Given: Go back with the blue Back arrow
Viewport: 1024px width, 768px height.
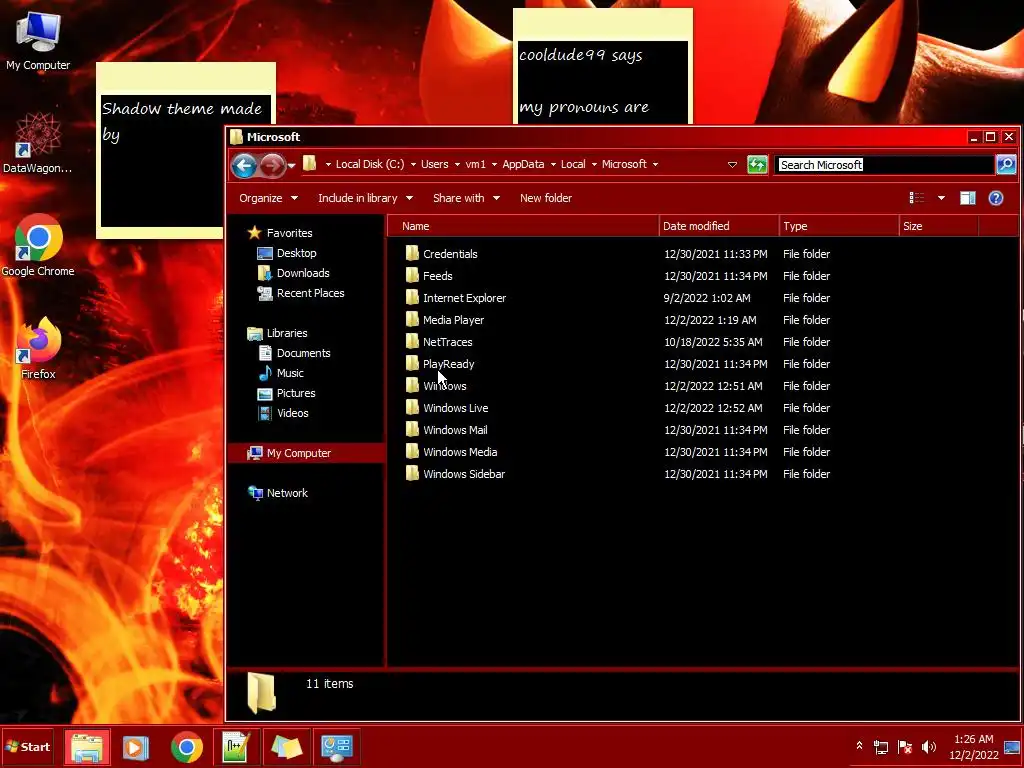Looking at the screenshot, I should point(244,165).
